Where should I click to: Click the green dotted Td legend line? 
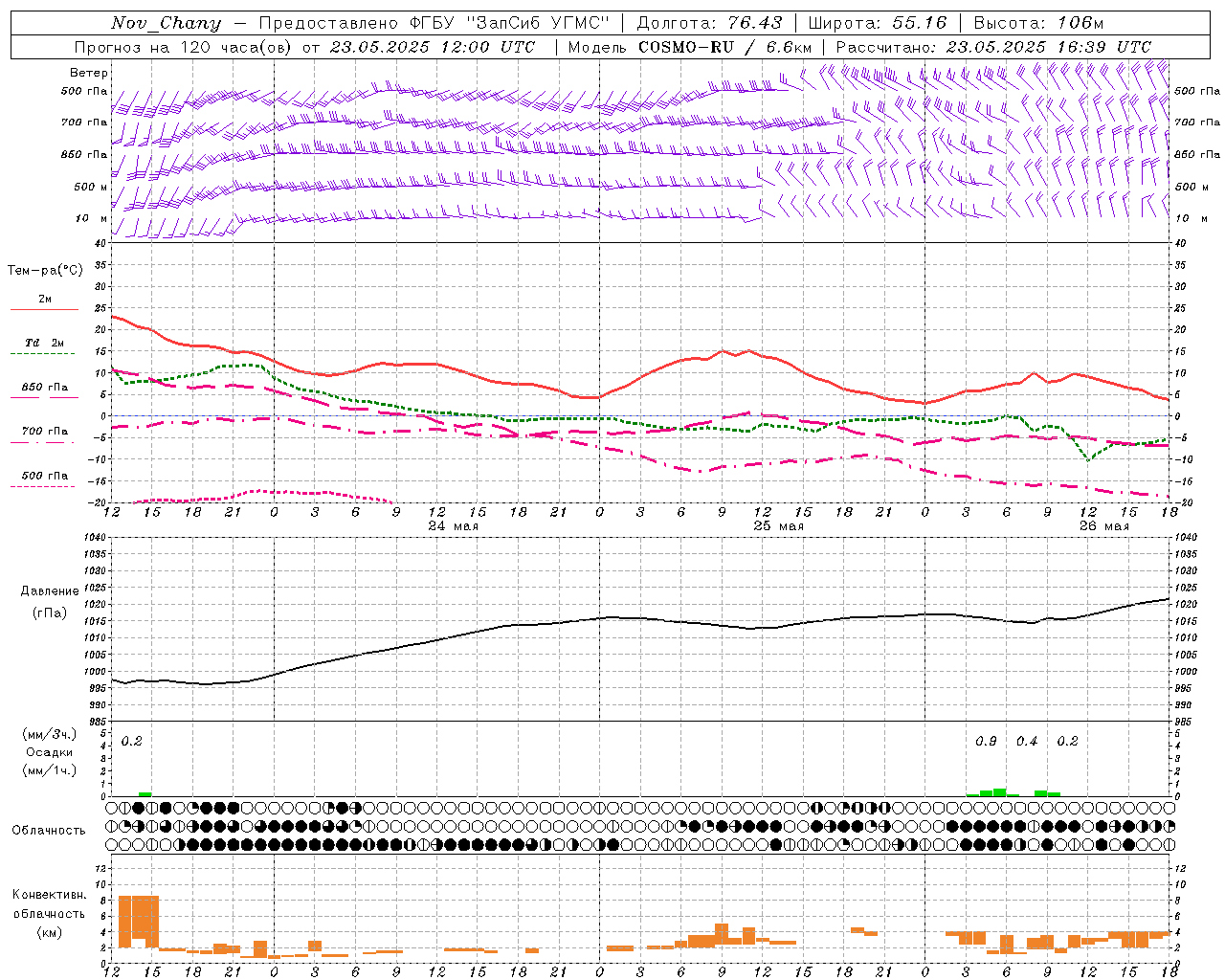[x=44, y=353]
